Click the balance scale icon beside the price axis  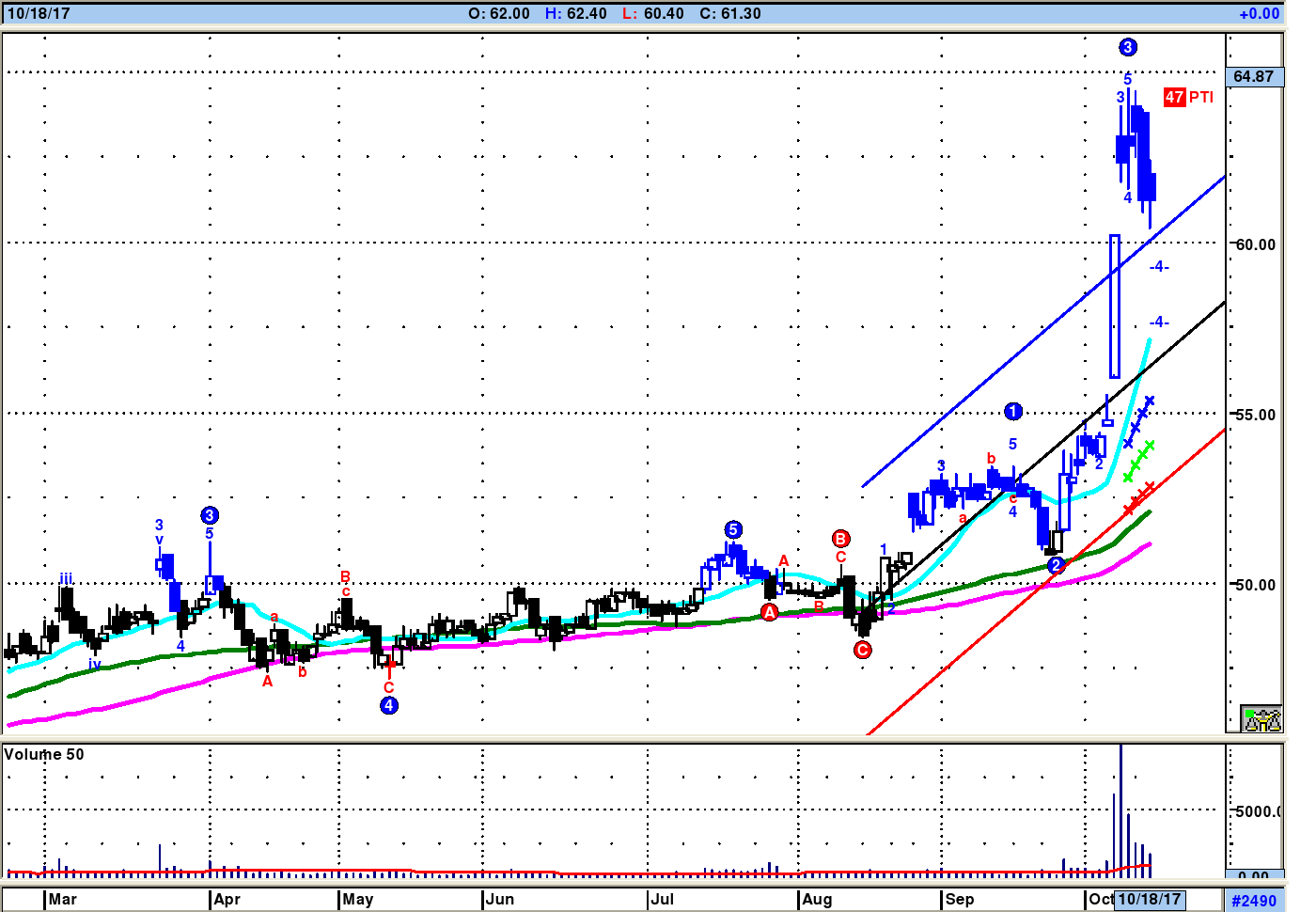point(1261,719)
